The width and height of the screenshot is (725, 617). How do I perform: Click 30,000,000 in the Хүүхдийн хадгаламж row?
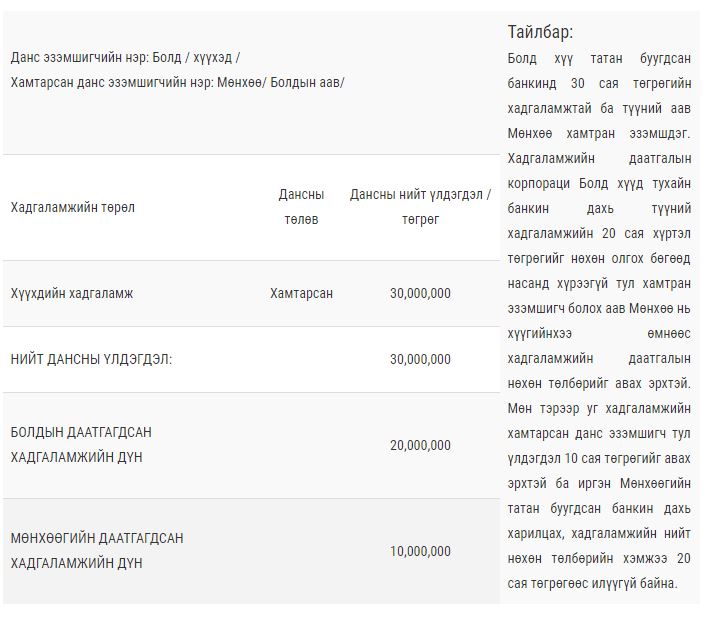pyautogui.click(x=420, y=293)
